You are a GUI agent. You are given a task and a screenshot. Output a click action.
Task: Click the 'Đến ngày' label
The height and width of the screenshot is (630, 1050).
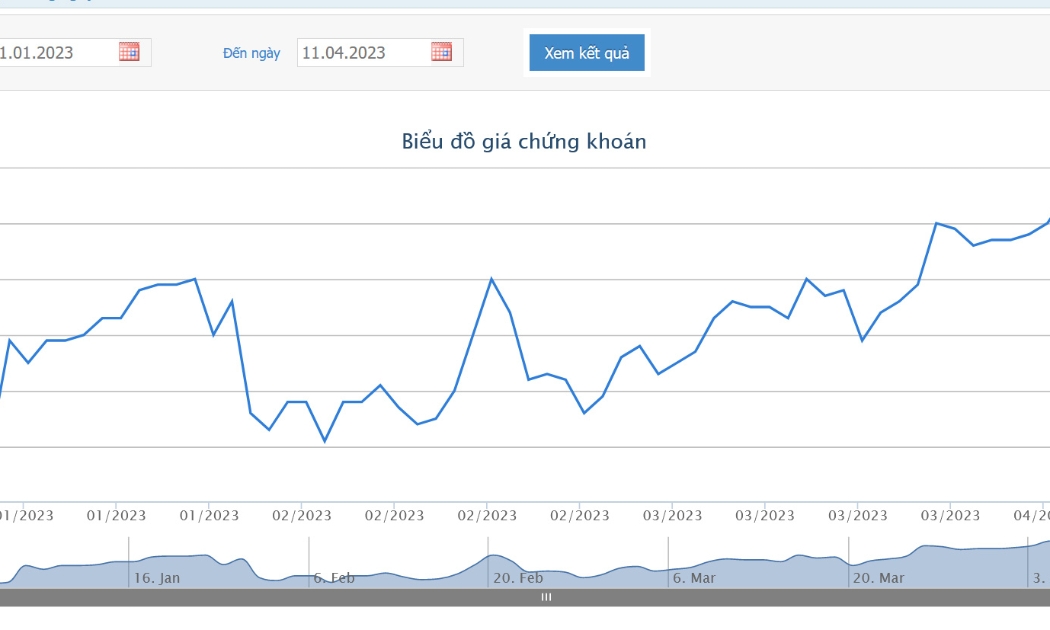[252, 53]
